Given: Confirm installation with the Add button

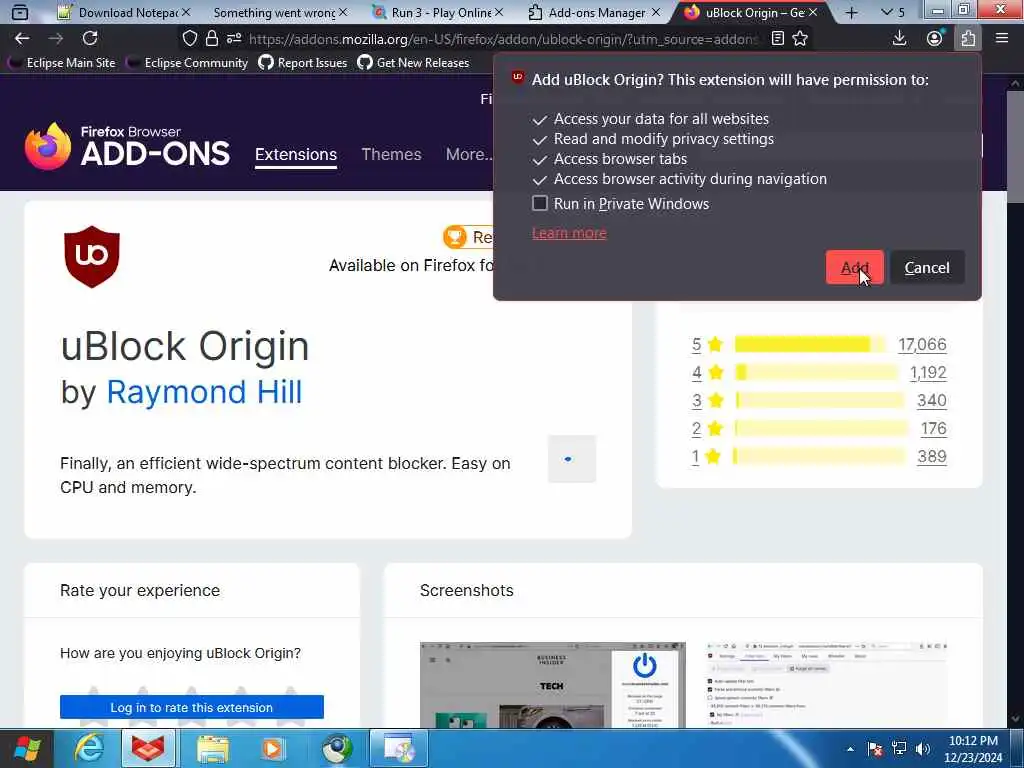Looking at the screenshot, I should coord(854,267).
